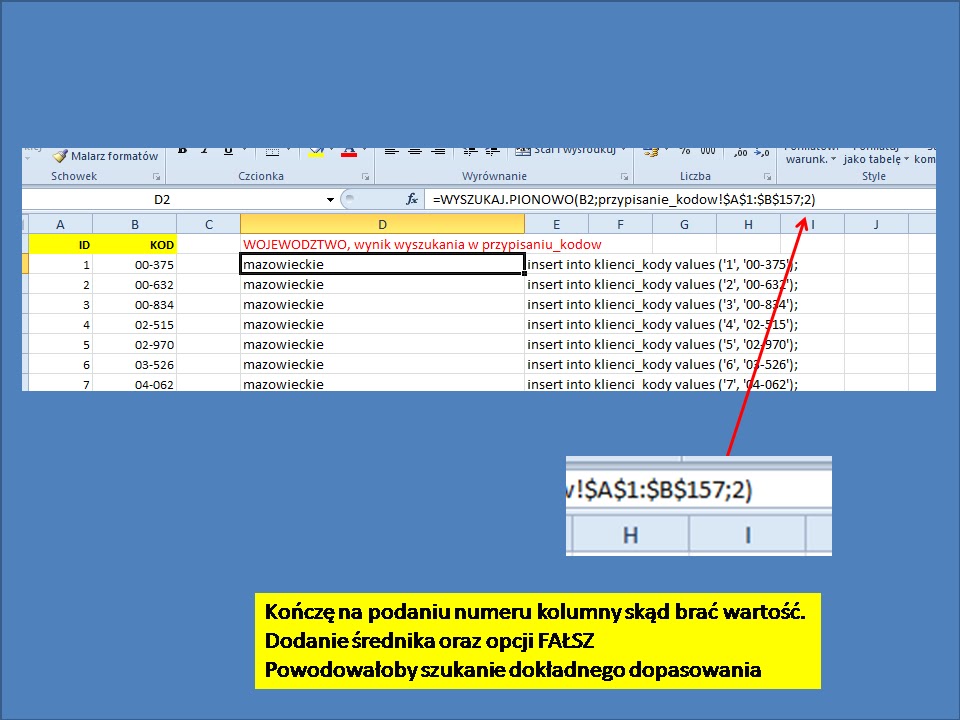This screenshot has width=960, height=720.
Task: Toggle bold formatting with the B icon
Action: coord(181,148)
